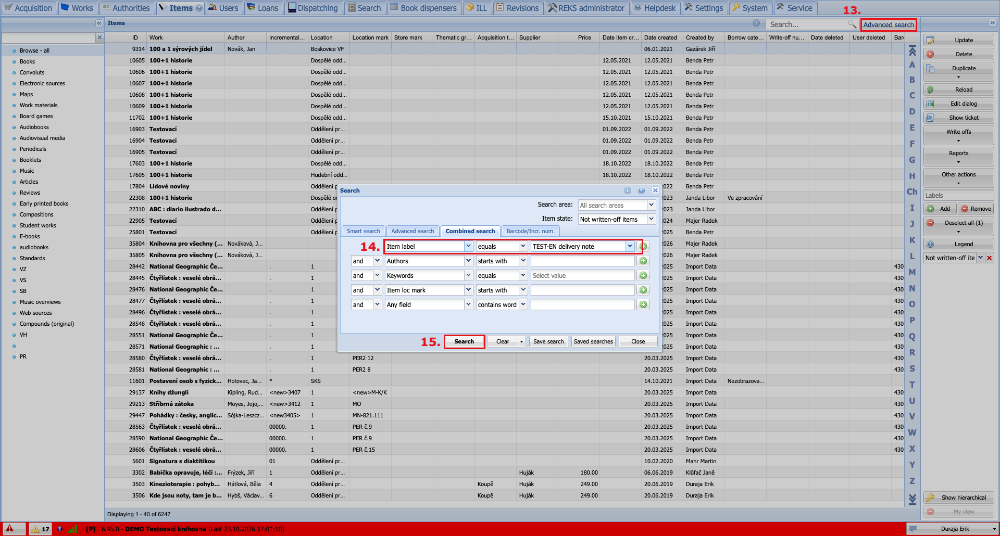Screen dimensions: 1000x536
Task: Add a condition after the Keywords row
Action: 643,276
